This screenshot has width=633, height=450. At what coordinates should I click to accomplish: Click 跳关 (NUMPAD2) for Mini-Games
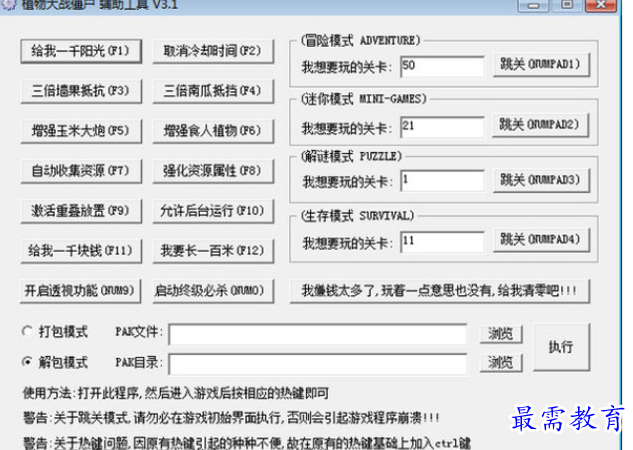pos(540,125)
